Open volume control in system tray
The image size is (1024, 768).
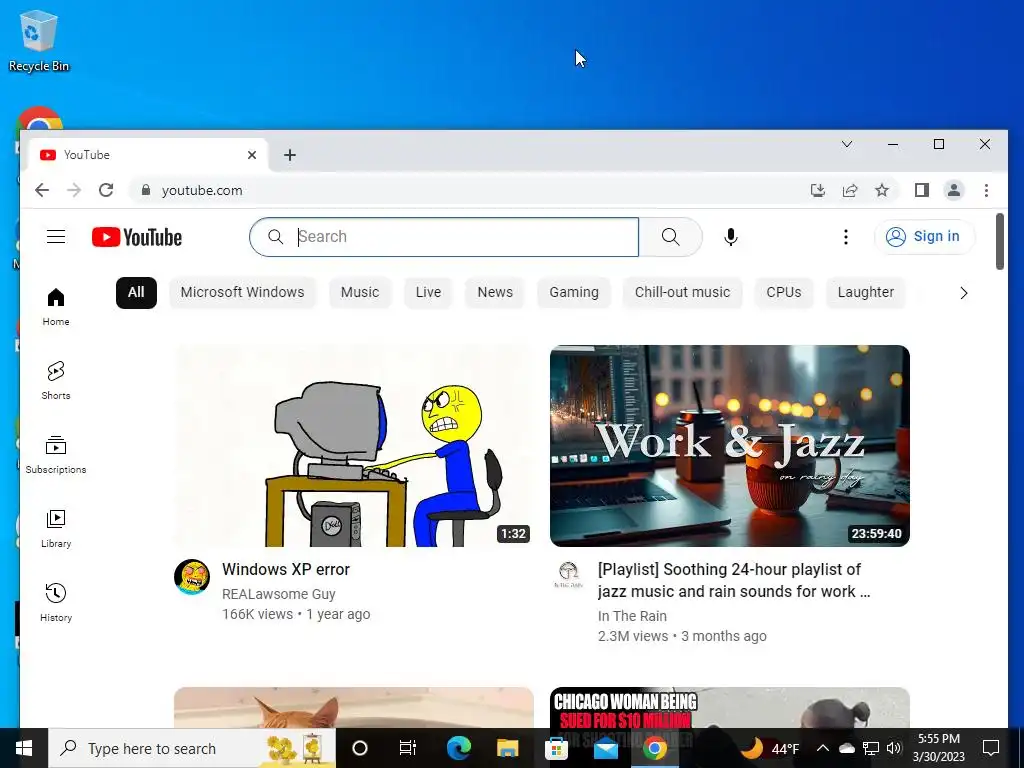[894, 748]
